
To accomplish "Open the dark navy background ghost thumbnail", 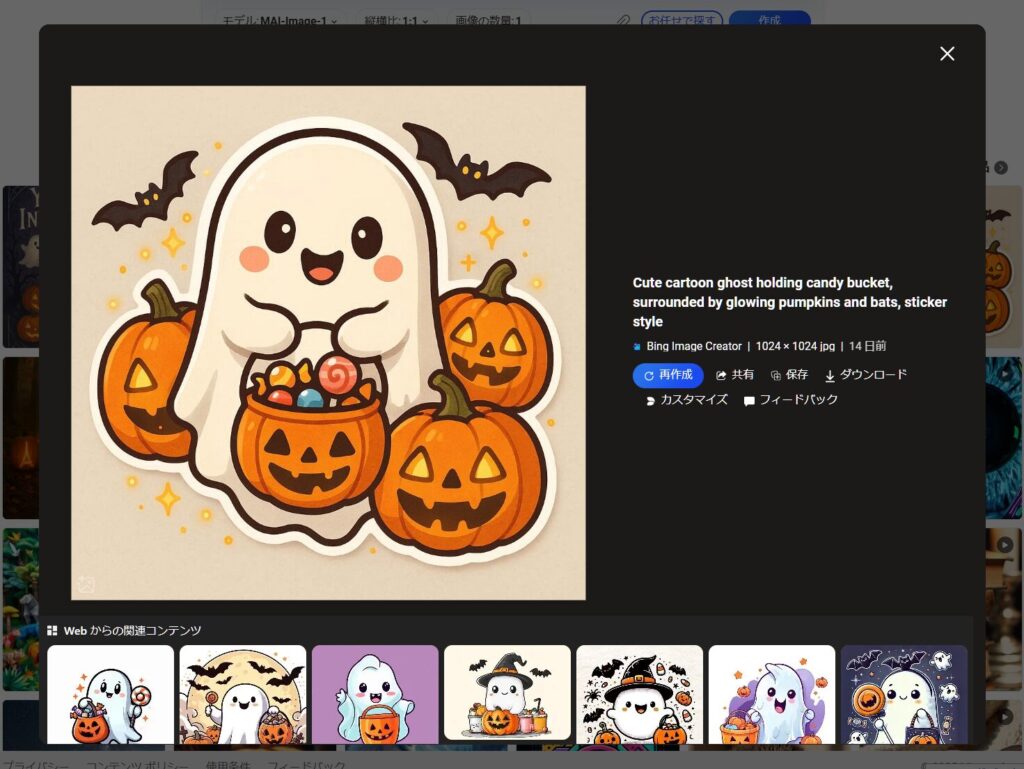I will pos(904,695).
